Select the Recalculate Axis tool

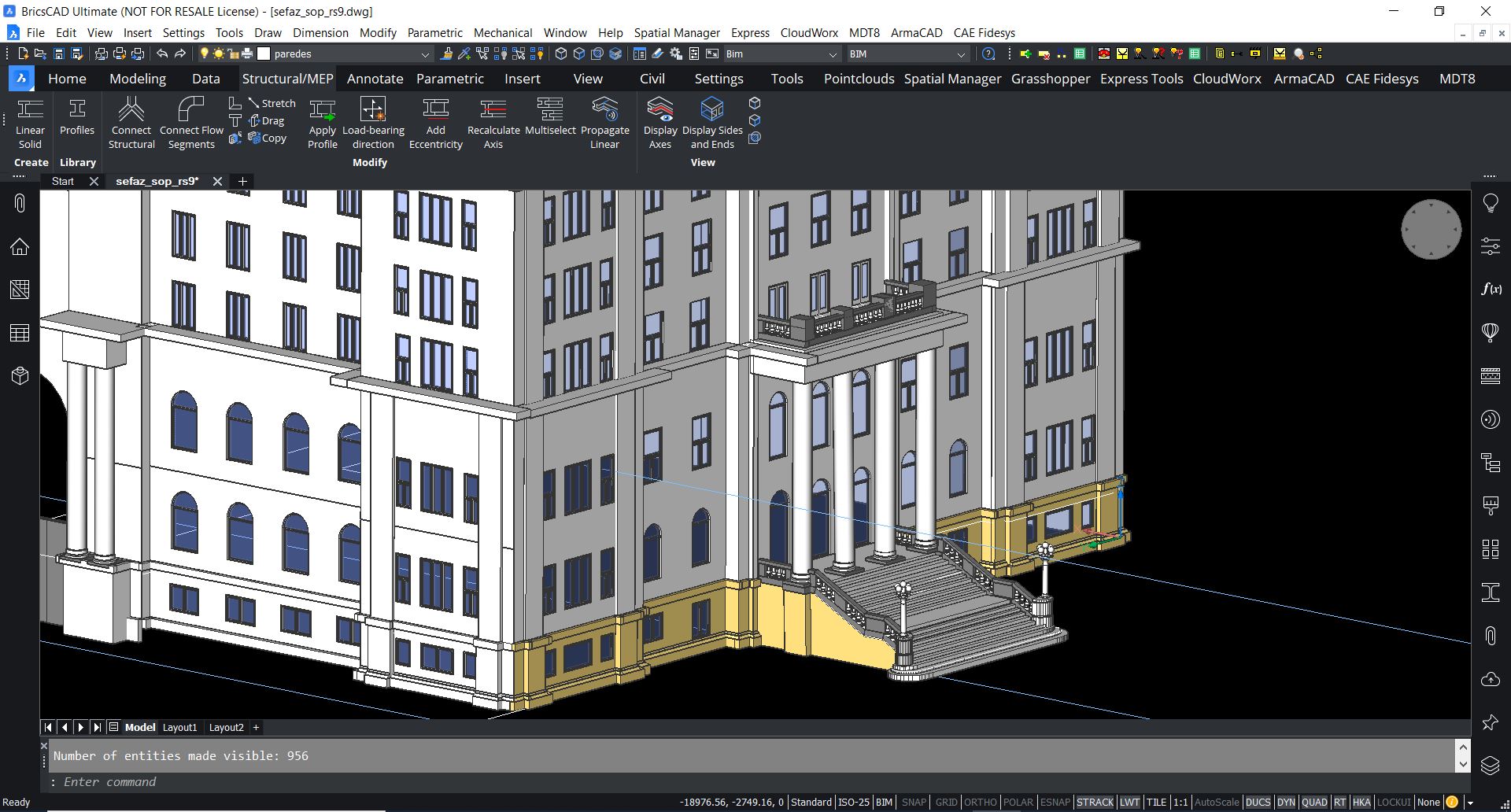(493, 122)
